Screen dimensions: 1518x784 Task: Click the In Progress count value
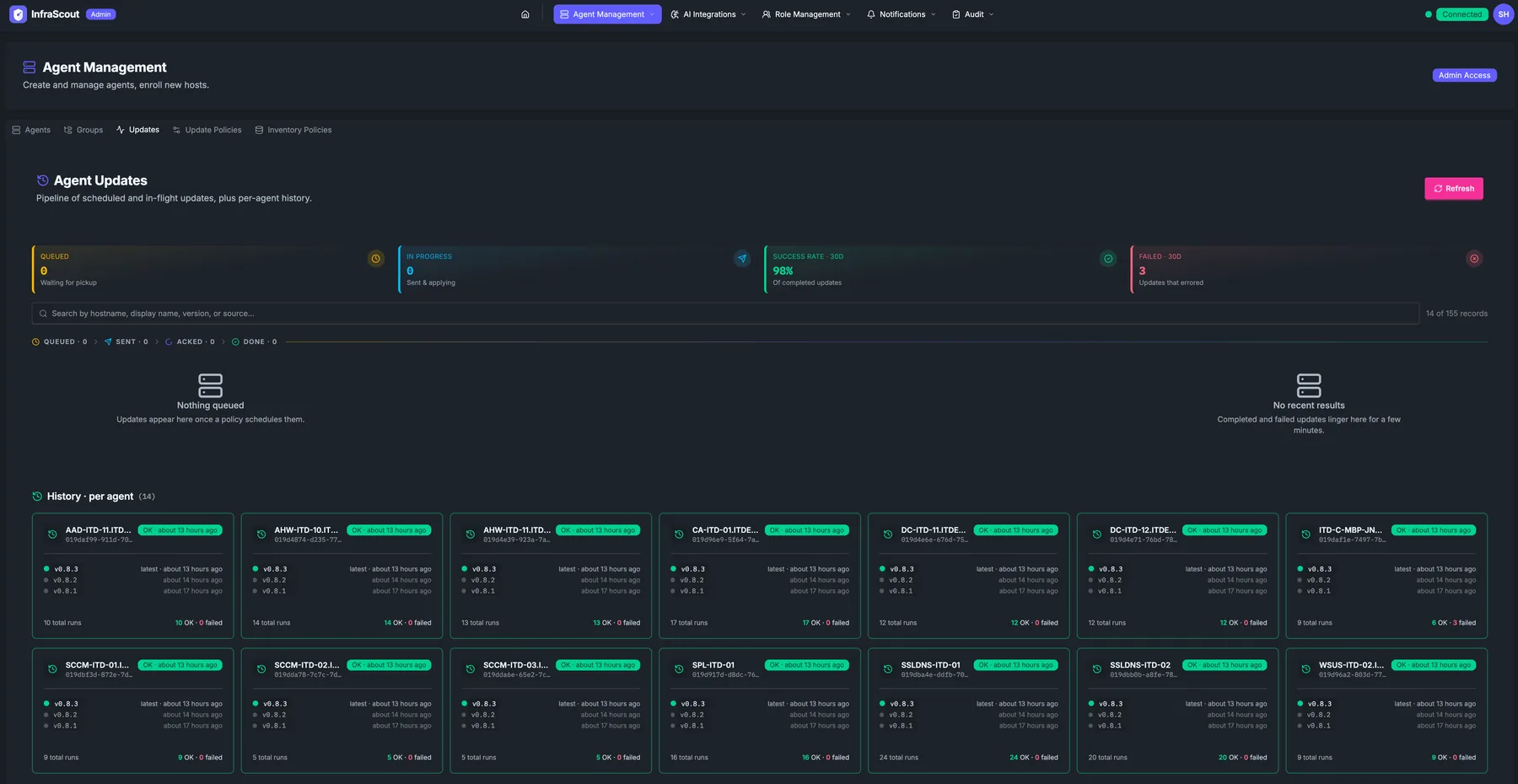click(x=410, y=271)
